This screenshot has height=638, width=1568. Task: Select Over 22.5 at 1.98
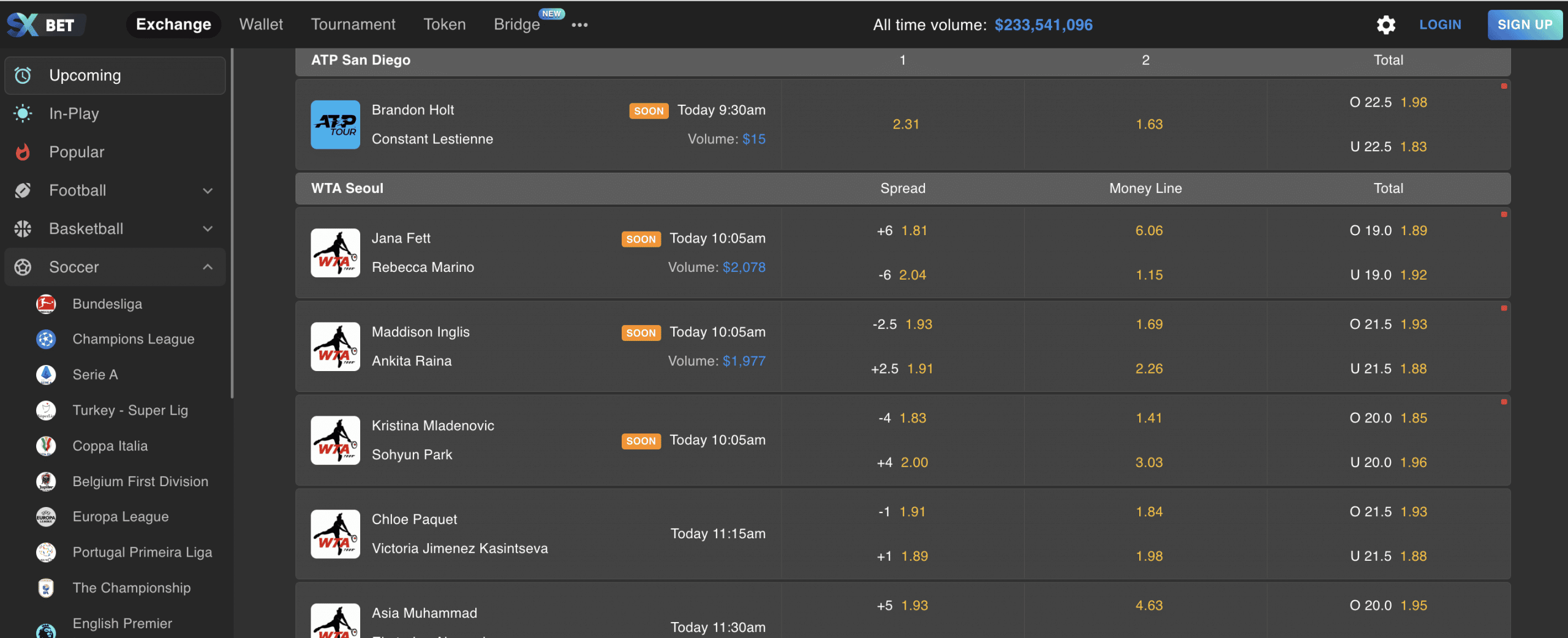1388,102
